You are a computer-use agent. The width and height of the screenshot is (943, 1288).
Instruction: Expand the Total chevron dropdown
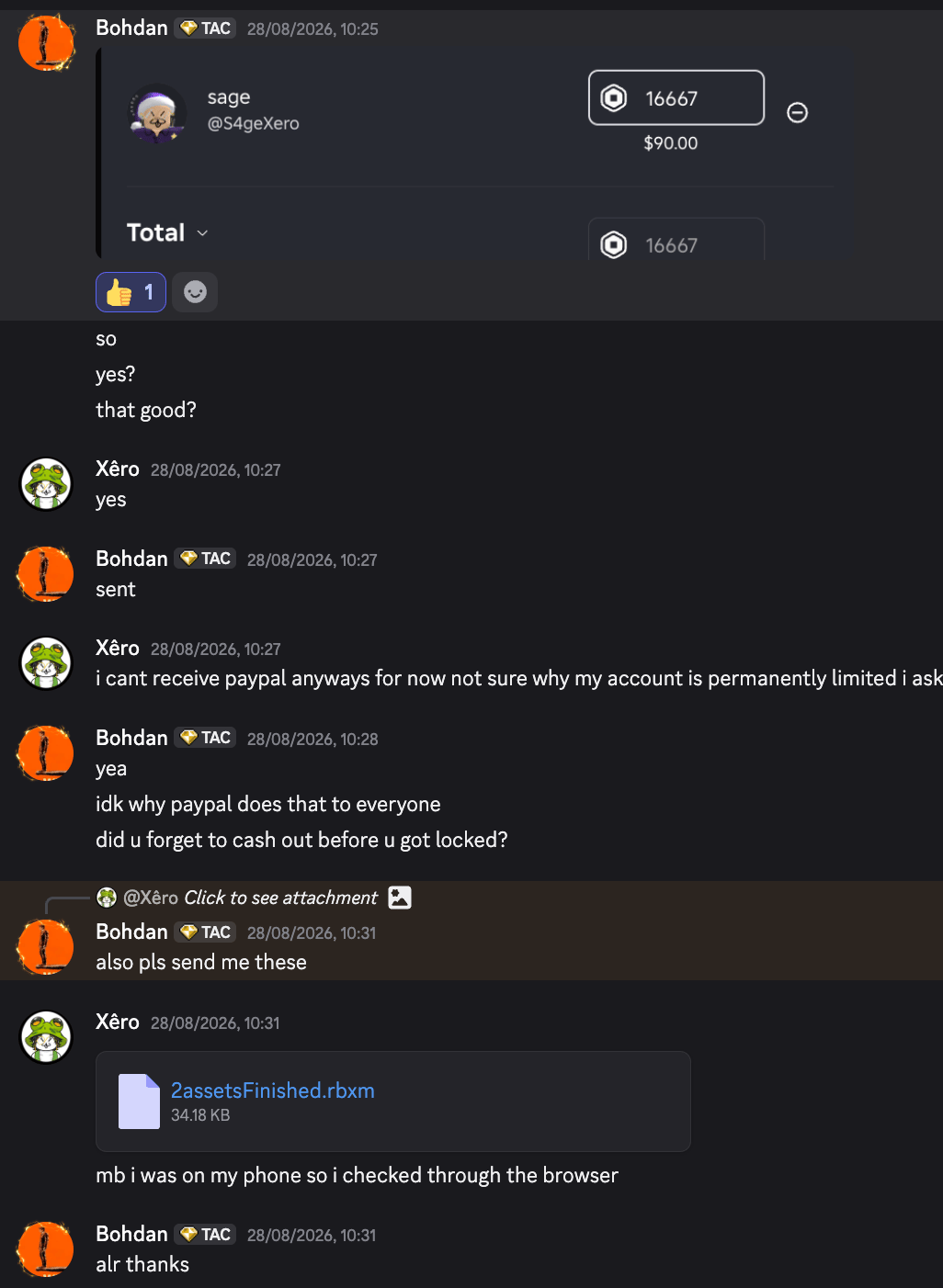click(x=202, y=233)
